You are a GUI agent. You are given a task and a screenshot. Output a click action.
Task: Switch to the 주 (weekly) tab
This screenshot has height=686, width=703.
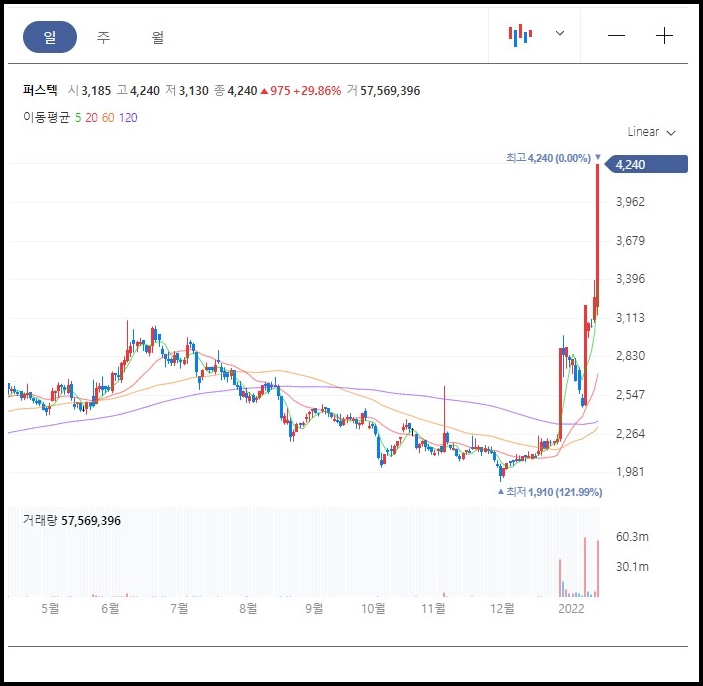pos(104,37)
